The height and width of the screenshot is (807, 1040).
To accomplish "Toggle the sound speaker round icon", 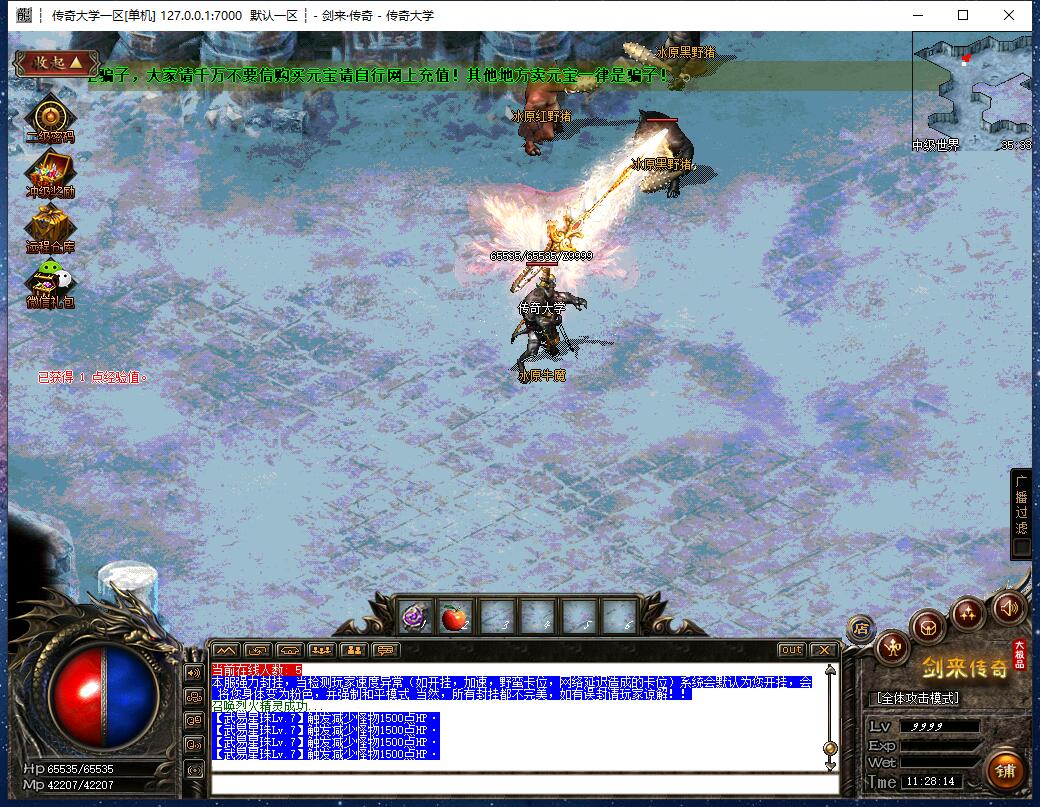I will pyautogui.click(x=1008, y=607).
